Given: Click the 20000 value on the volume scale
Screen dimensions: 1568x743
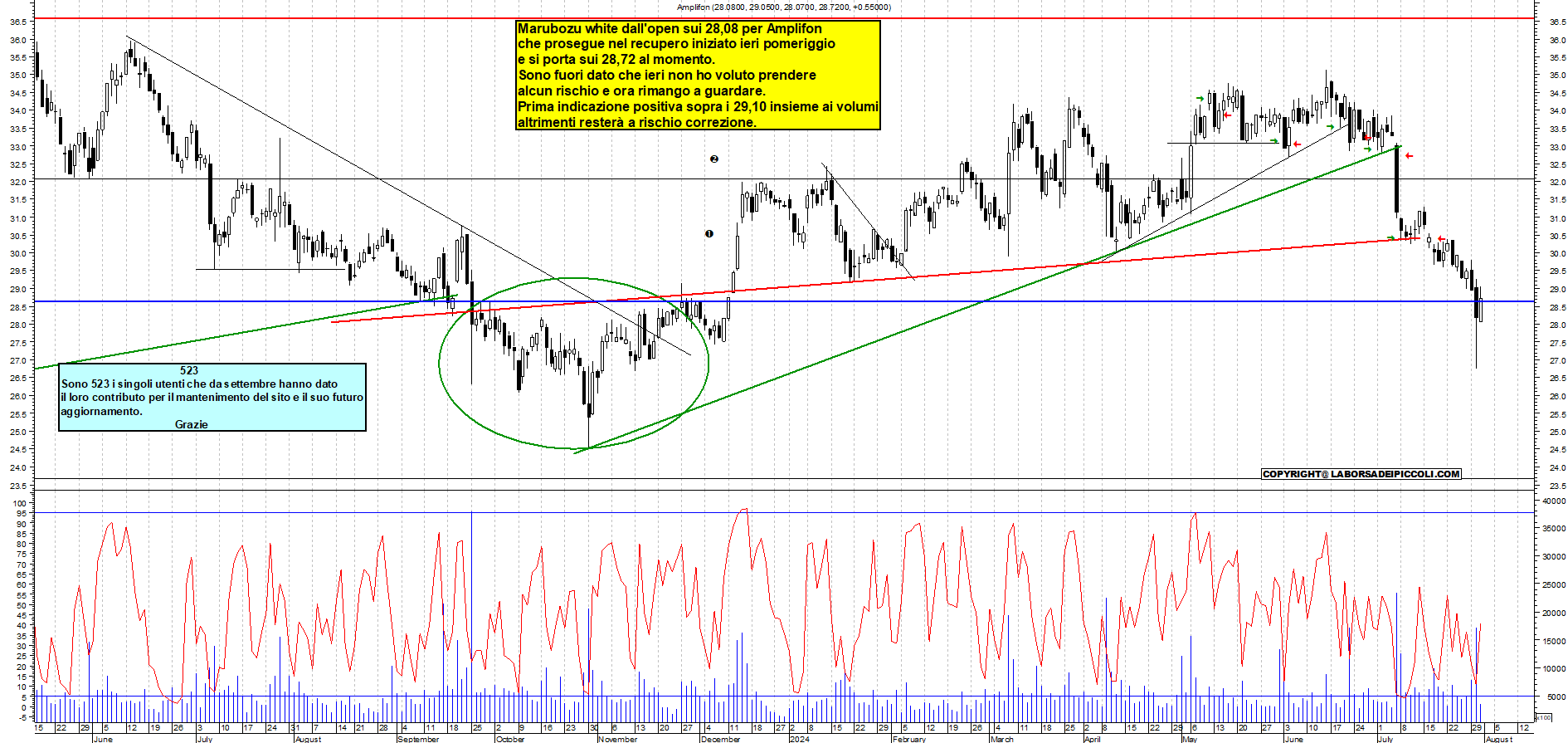Looking at the screenshot, I should click(x=1554, y=613).
